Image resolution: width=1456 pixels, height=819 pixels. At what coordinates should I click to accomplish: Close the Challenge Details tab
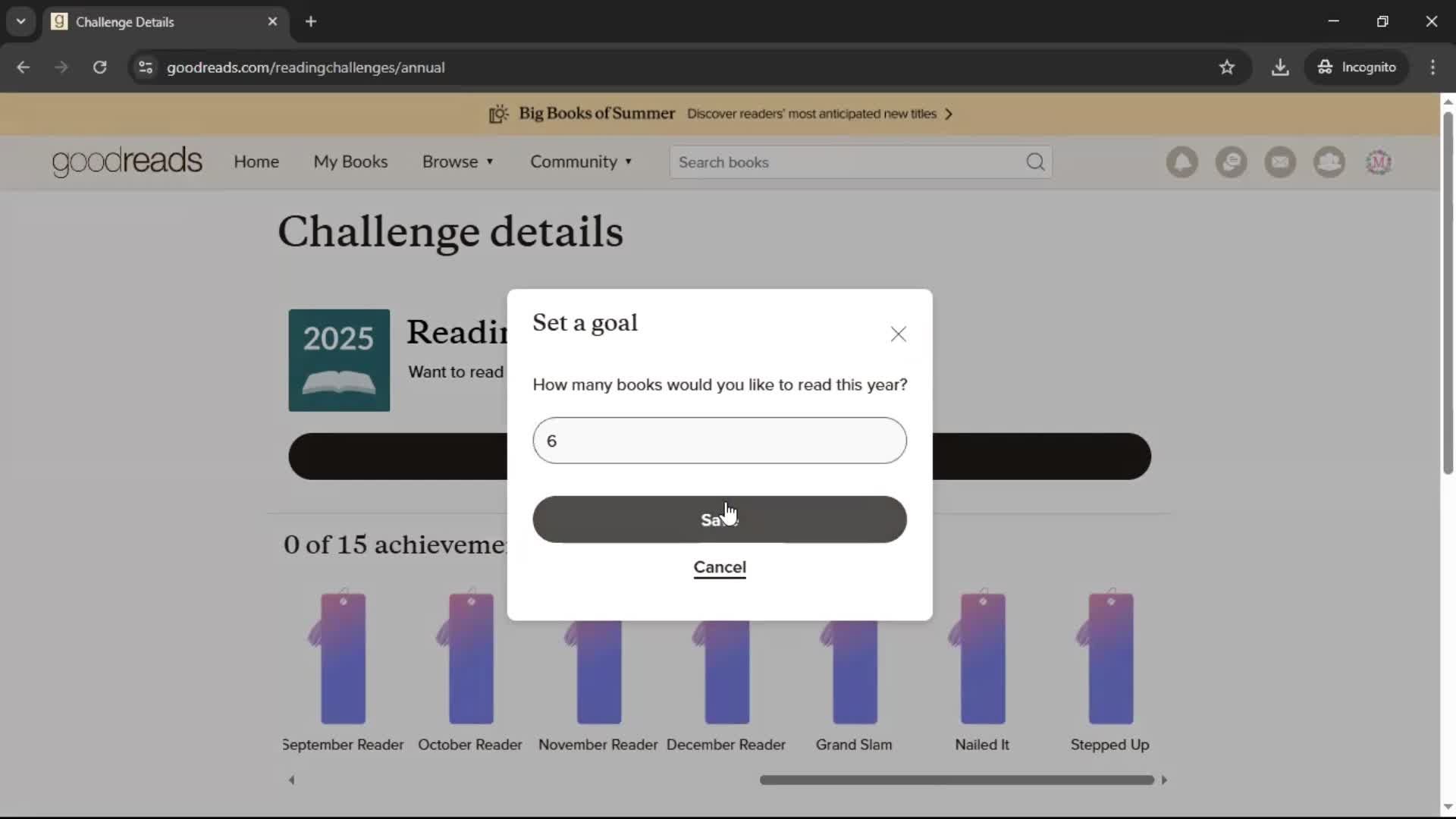(272, 21)
